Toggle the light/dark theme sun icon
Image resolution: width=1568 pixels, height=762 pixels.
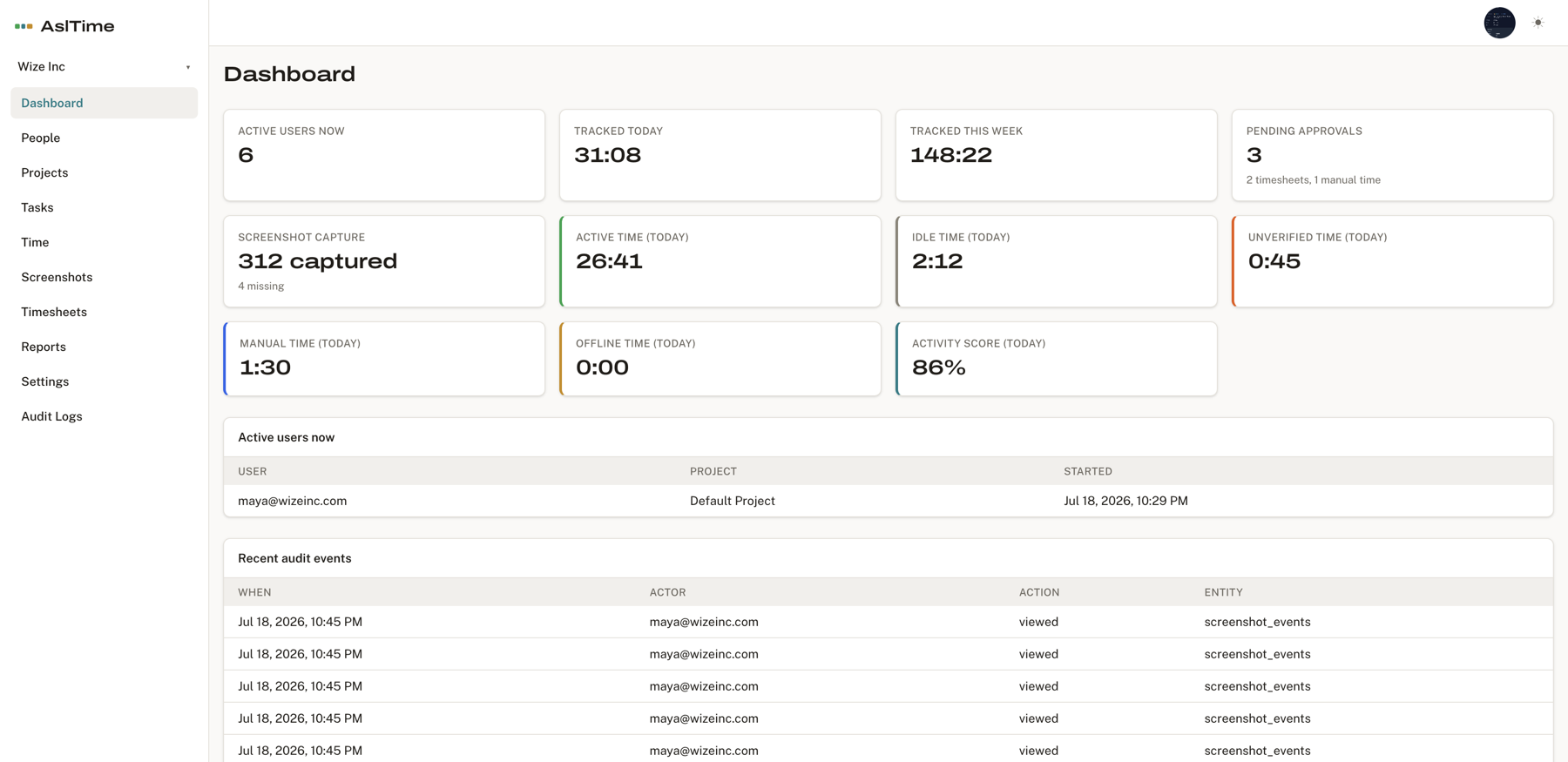coord(1538,23)
